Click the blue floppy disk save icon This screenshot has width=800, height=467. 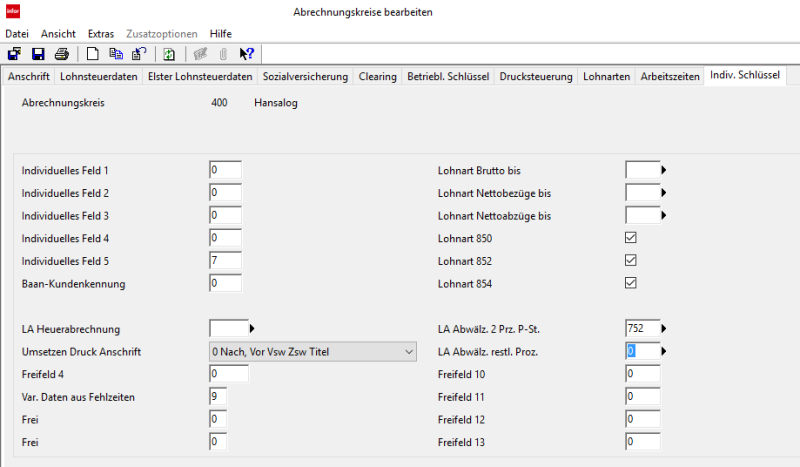coord(38,54)
